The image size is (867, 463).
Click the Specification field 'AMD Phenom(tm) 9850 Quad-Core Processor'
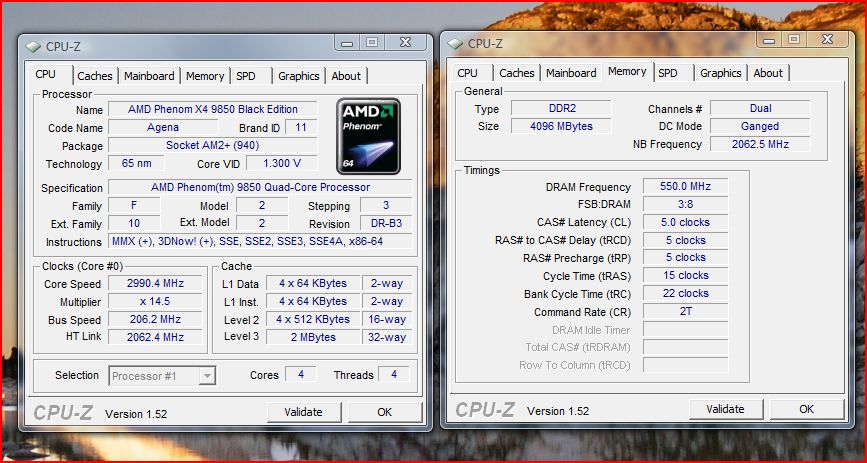[x=260, y=187]
